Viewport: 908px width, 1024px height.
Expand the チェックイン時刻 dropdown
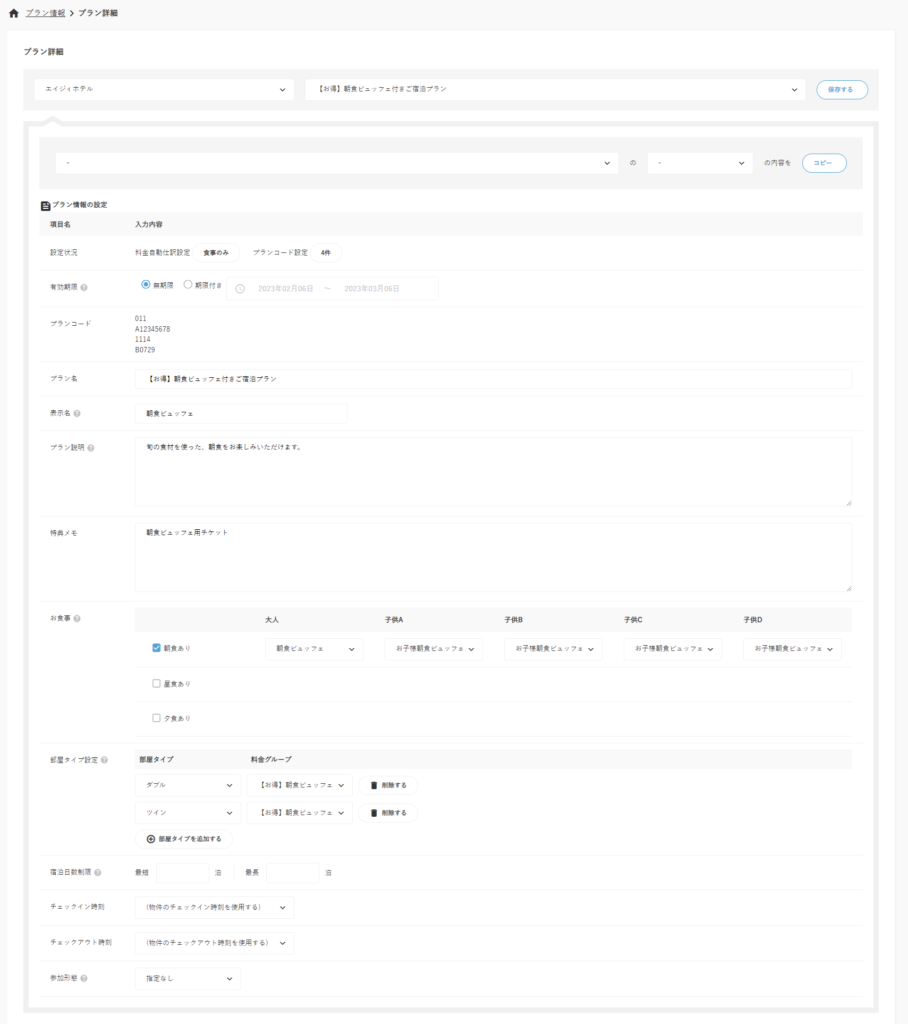(214, 908)
